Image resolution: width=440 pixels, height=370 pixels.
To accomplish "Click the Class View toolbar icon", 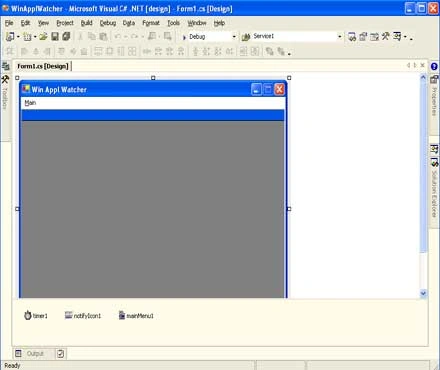I will point(397,36).
